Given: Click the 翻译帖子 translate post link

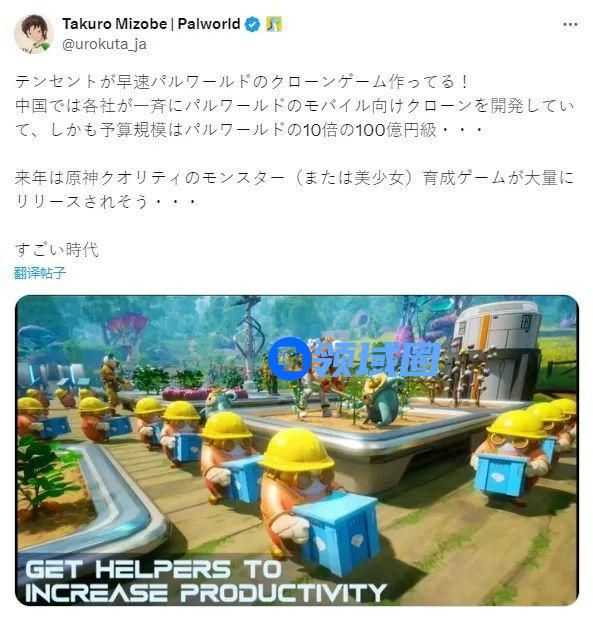Looking at the screenshot, I should pyautogui.click(x=39, y=273).
